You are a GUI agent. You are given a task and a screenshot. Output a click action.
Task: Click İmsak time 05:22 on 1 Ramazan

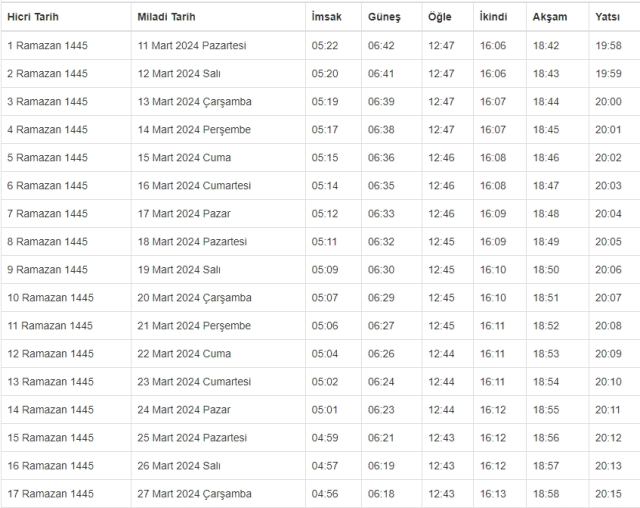(x=323, y=46)
